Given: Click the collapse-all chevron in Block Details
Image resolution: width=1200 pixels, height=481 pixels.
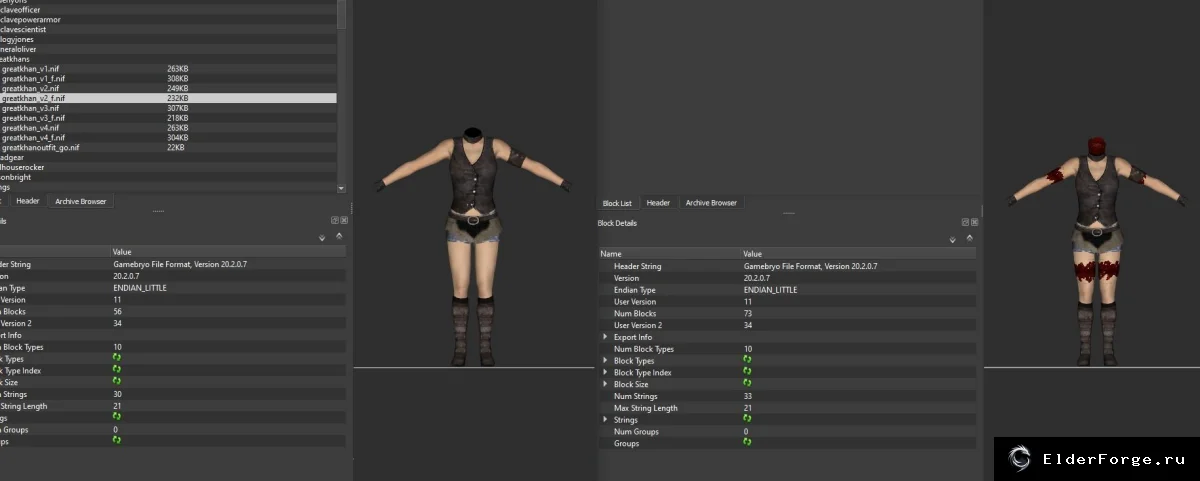Looking at the screenshot, I should click(x=969, y=239).
